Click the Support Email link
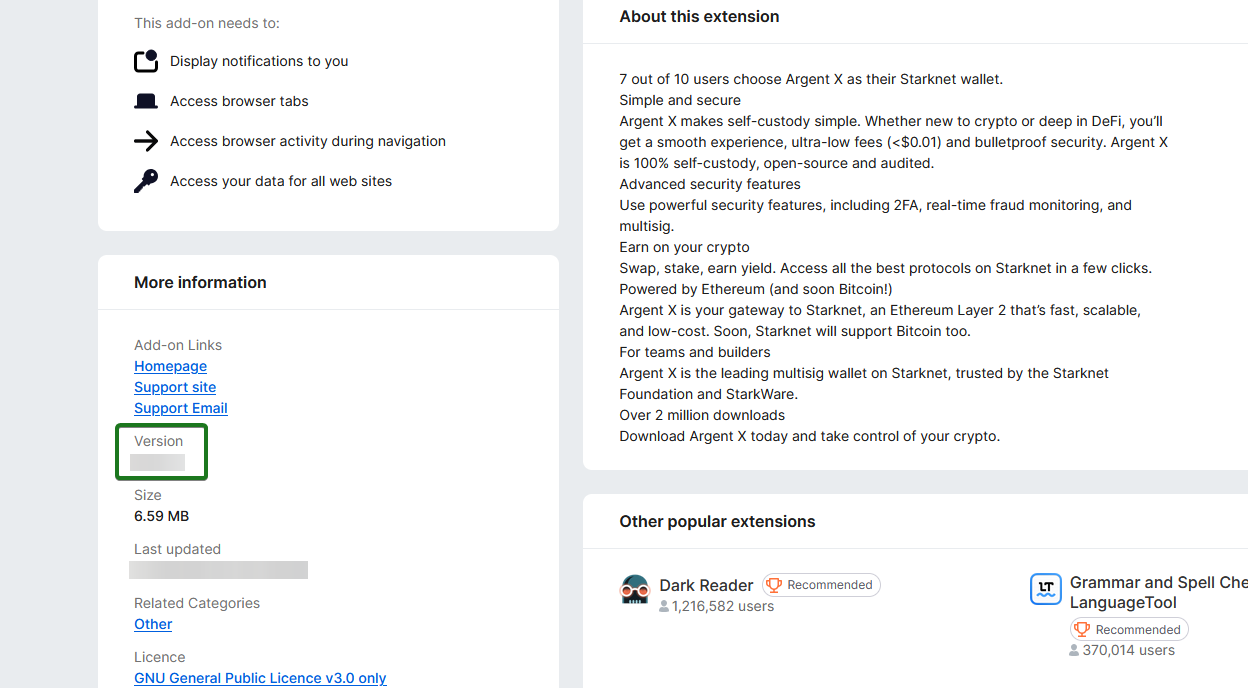 tap(181, 408)
